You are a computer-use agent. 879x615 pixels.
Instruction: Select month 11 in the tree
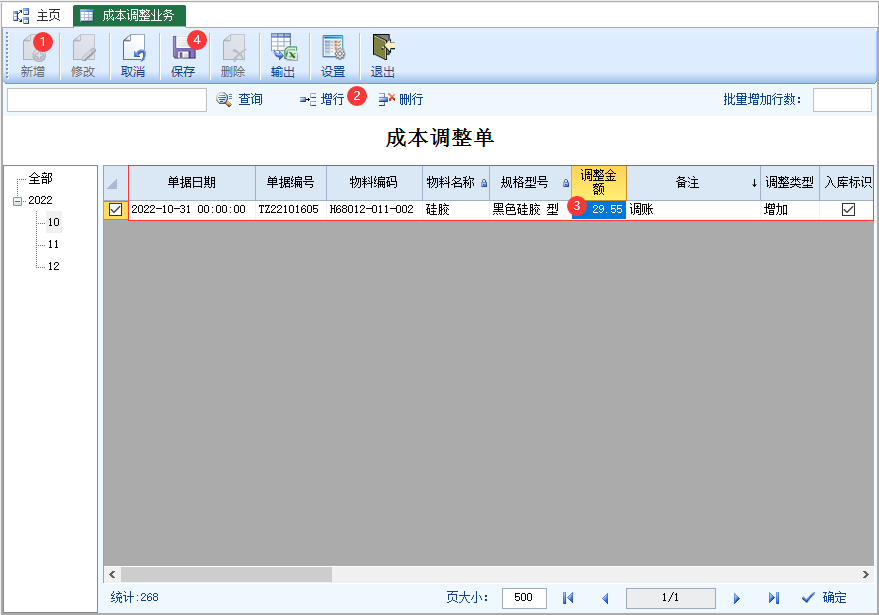click(x=53, y=244)
